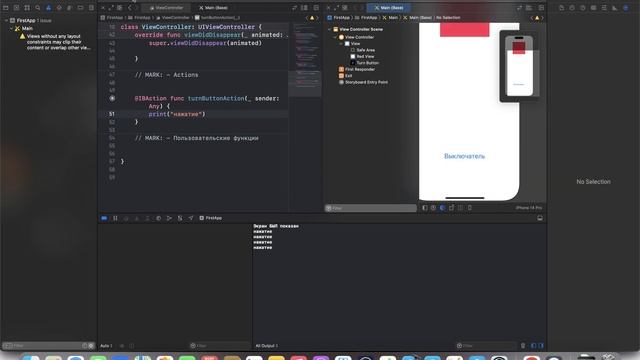Open related items menu in code editor
This screenshot has height=360, width=640.
[x=120, y=8]
